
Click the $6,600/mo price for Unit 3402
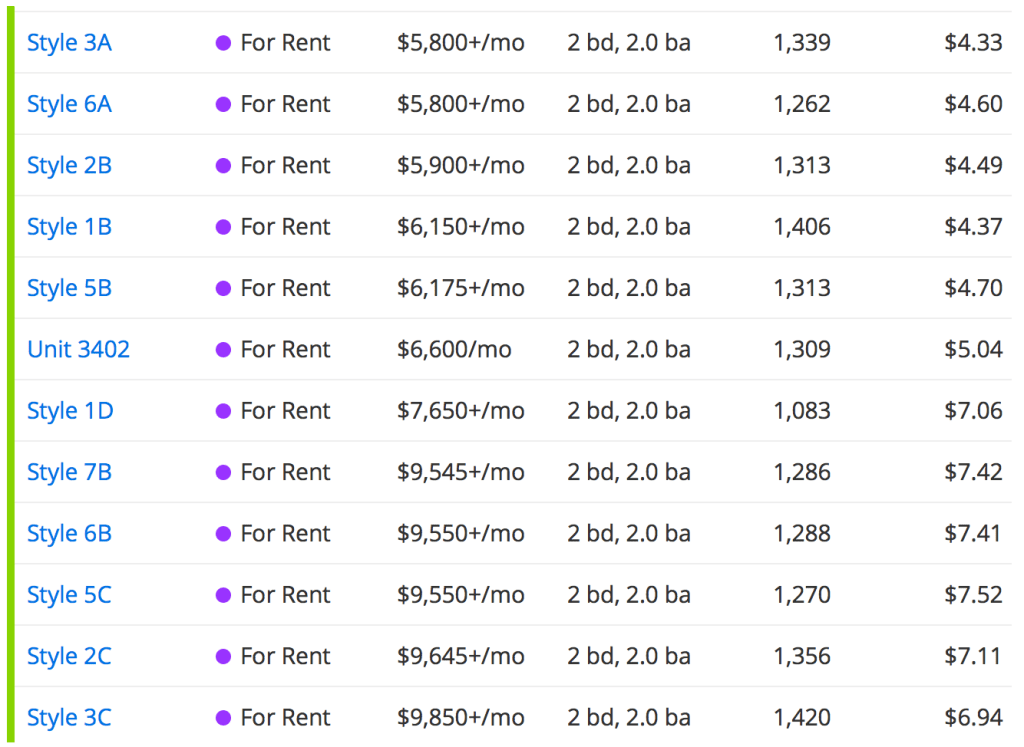pyautogui.click(x=454, y=349)
